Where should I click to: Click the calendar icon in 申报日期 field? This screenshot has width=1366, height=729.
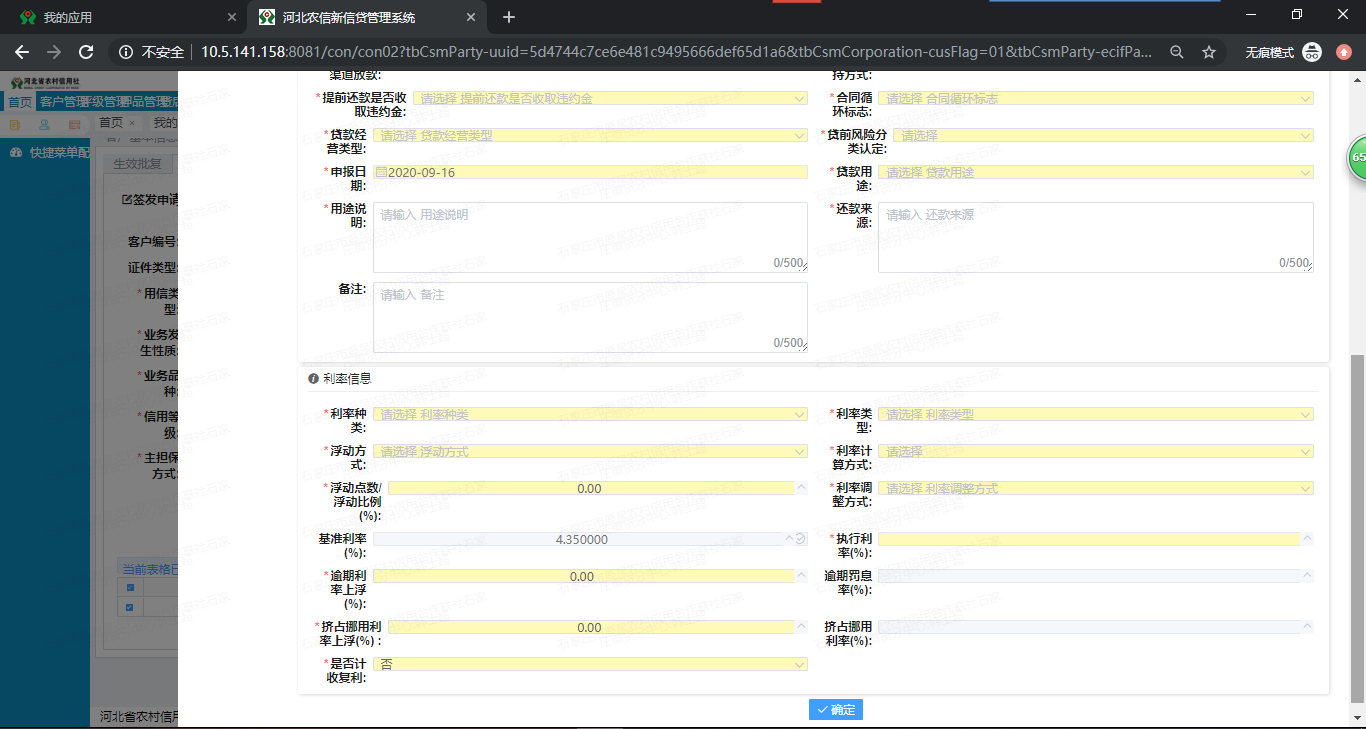coord(381,172)
